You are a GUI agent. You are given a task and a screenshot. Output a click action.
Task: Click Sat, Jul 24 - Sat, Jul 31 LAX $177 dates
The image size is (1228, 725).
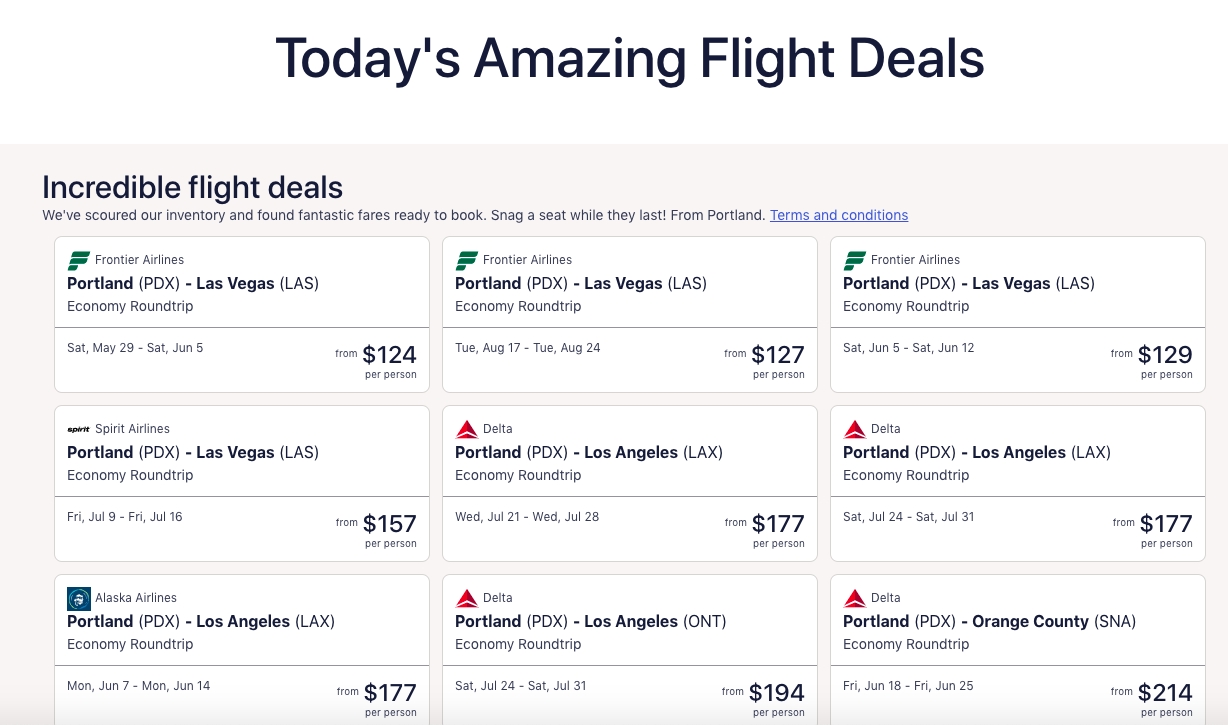(x=909, y=517)
